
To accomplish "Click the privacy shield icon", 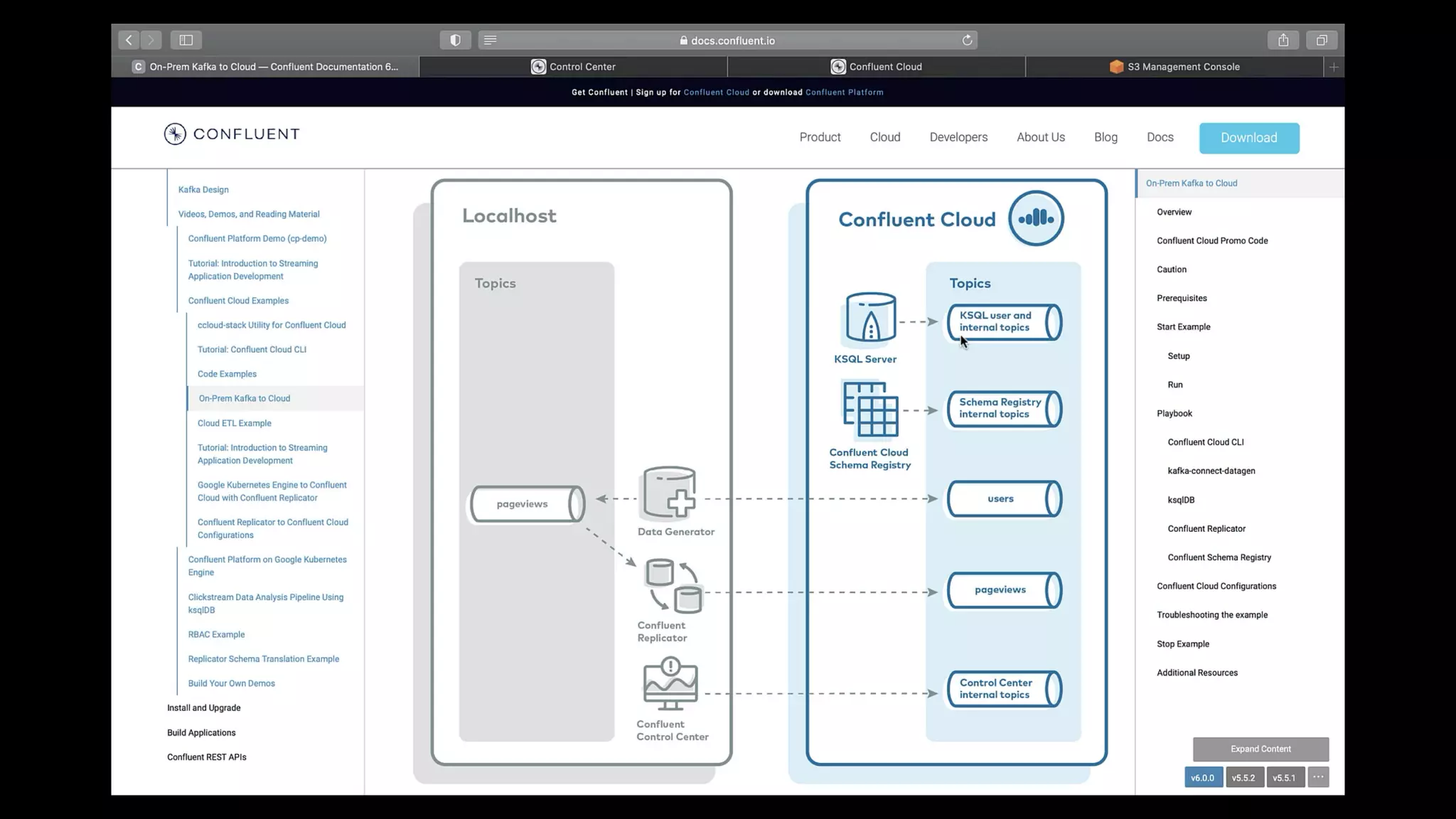I will click(455, 41).
